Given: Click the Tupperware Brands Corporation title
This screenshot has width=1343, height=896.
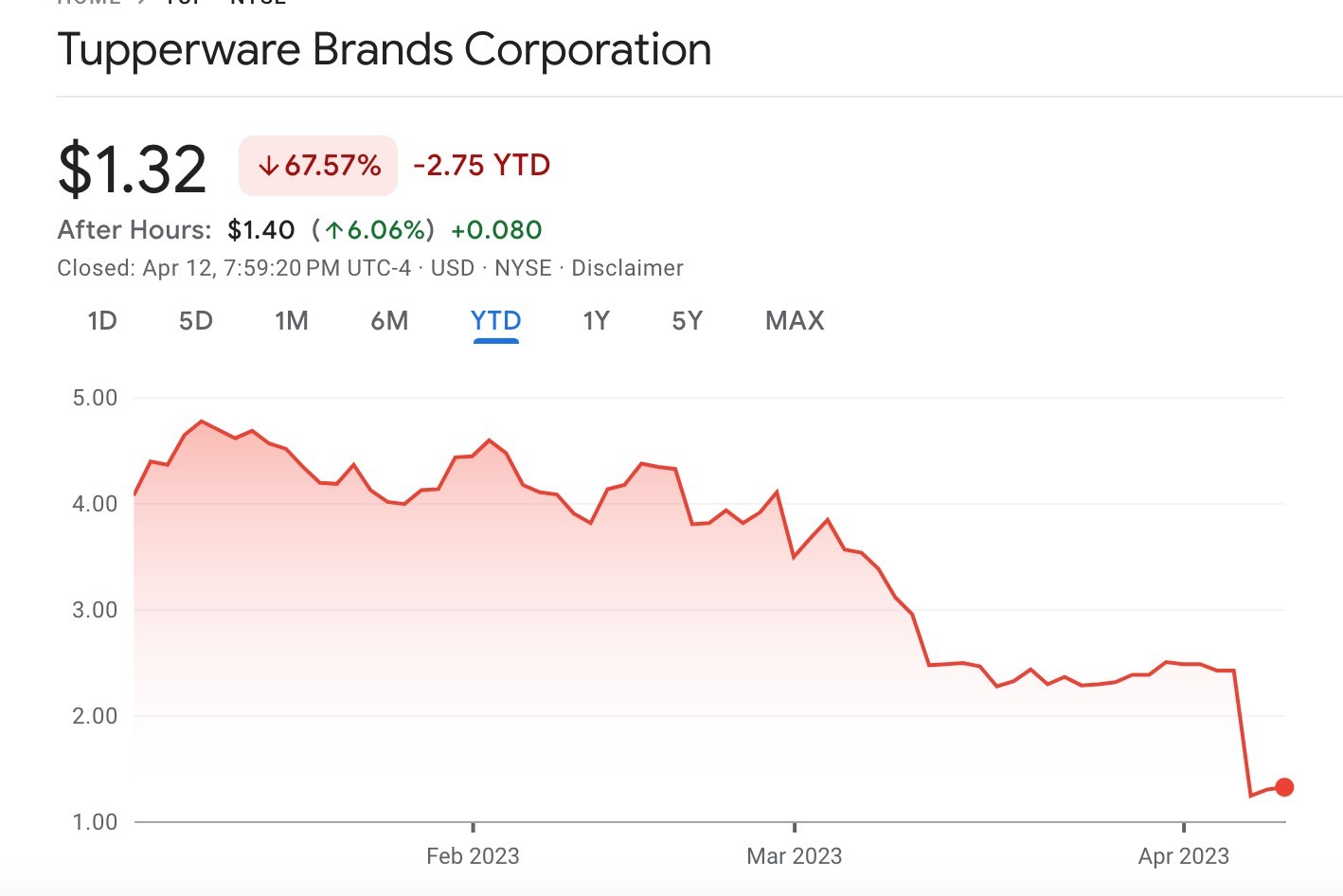Looking at the screenshot, I should [385, 49].
